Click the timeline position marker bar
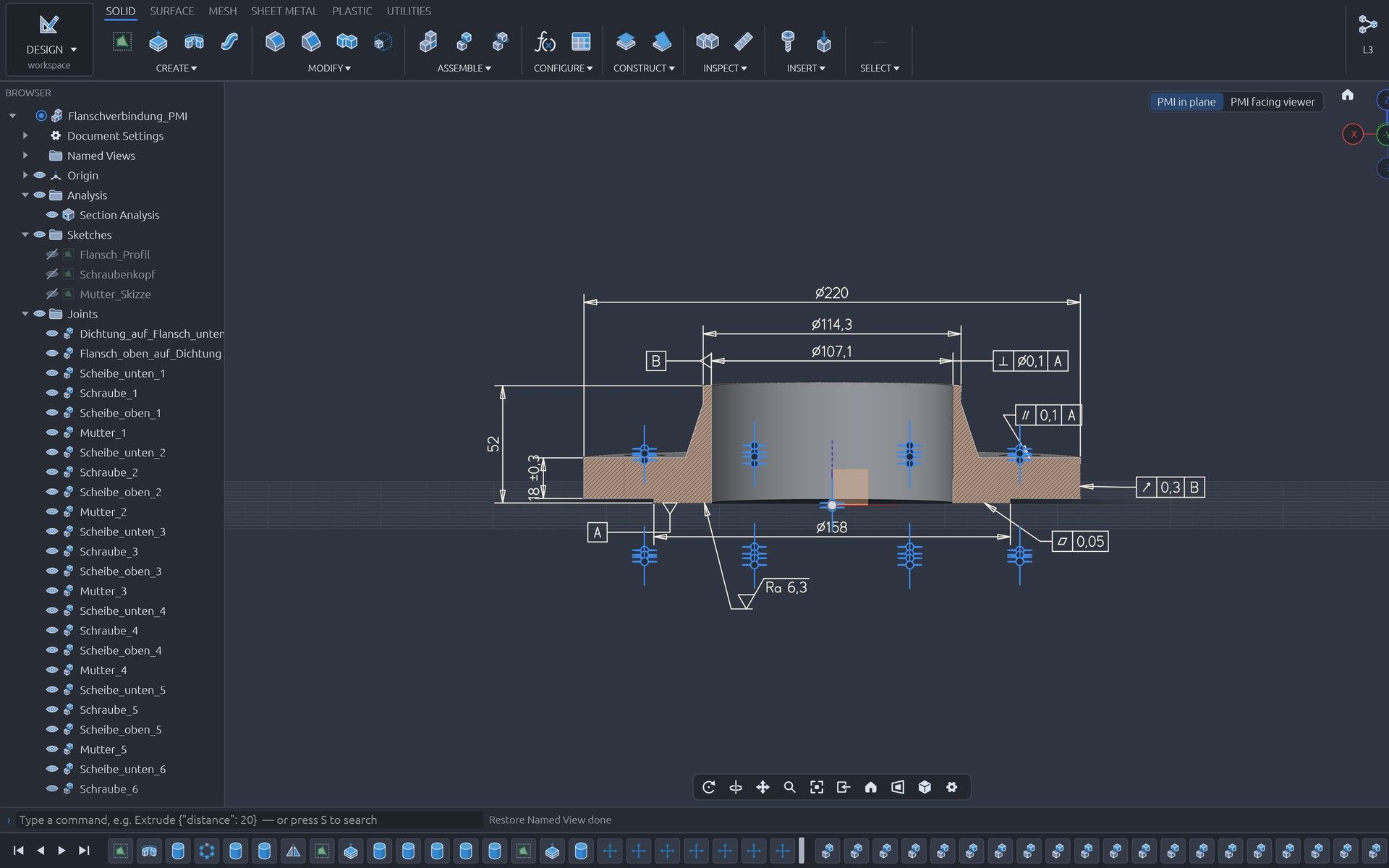This screenshot has width=1389, height=868. 802,851
